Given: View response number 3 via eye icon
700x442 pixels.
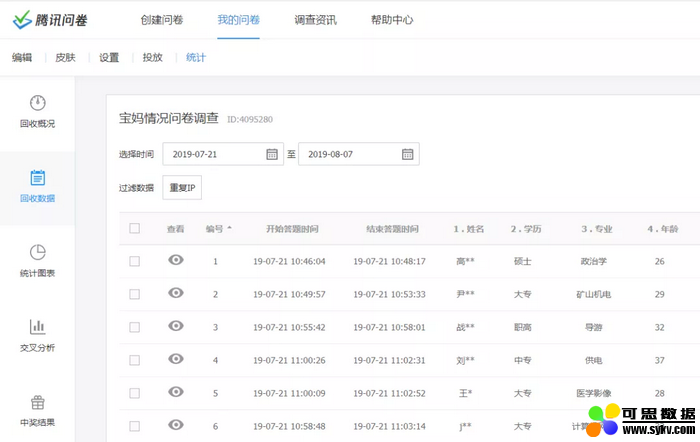Looking at the screenshot, I should 176,326.
